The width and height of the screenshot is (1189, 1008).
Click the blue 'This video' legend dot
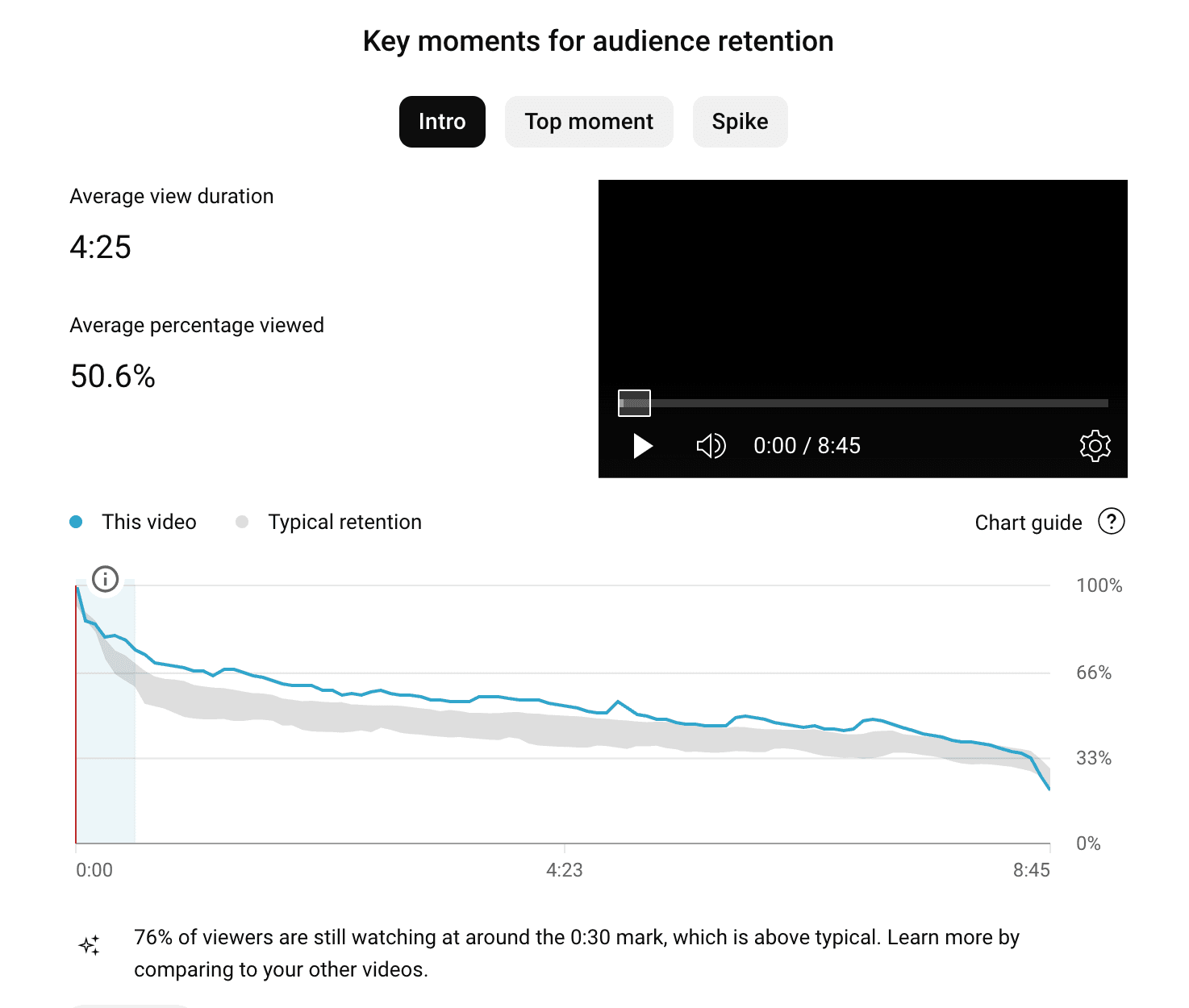click(77, 522)
